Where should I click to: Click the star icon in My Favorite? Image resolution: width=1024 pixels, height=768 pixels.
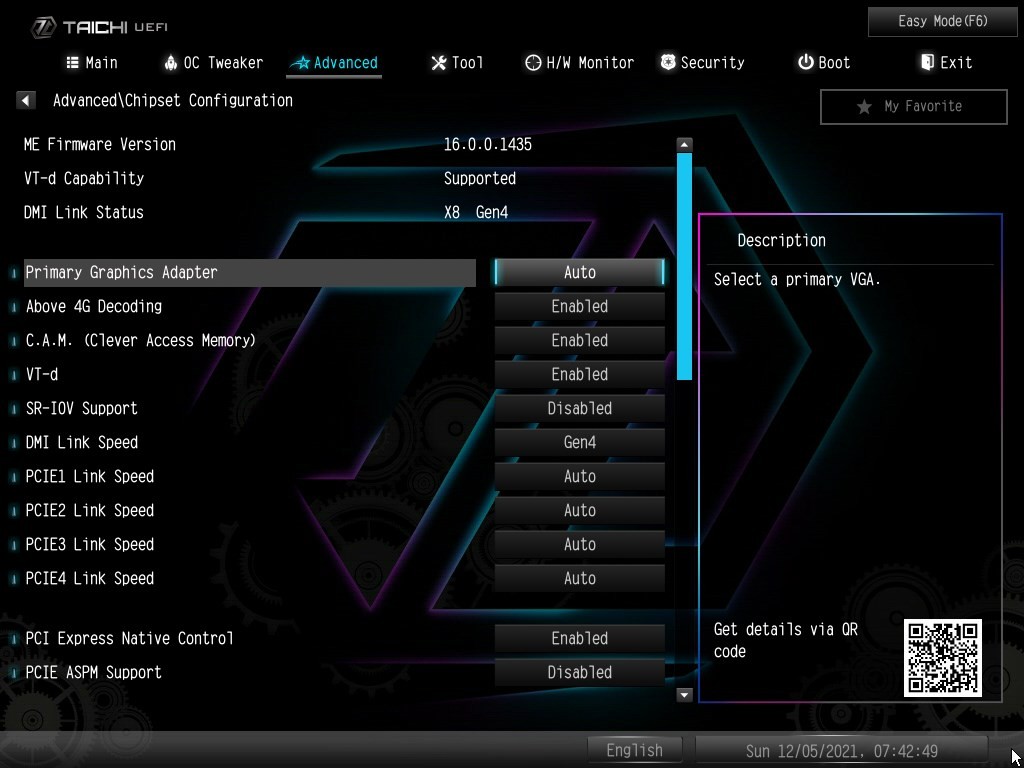(864, 106)
